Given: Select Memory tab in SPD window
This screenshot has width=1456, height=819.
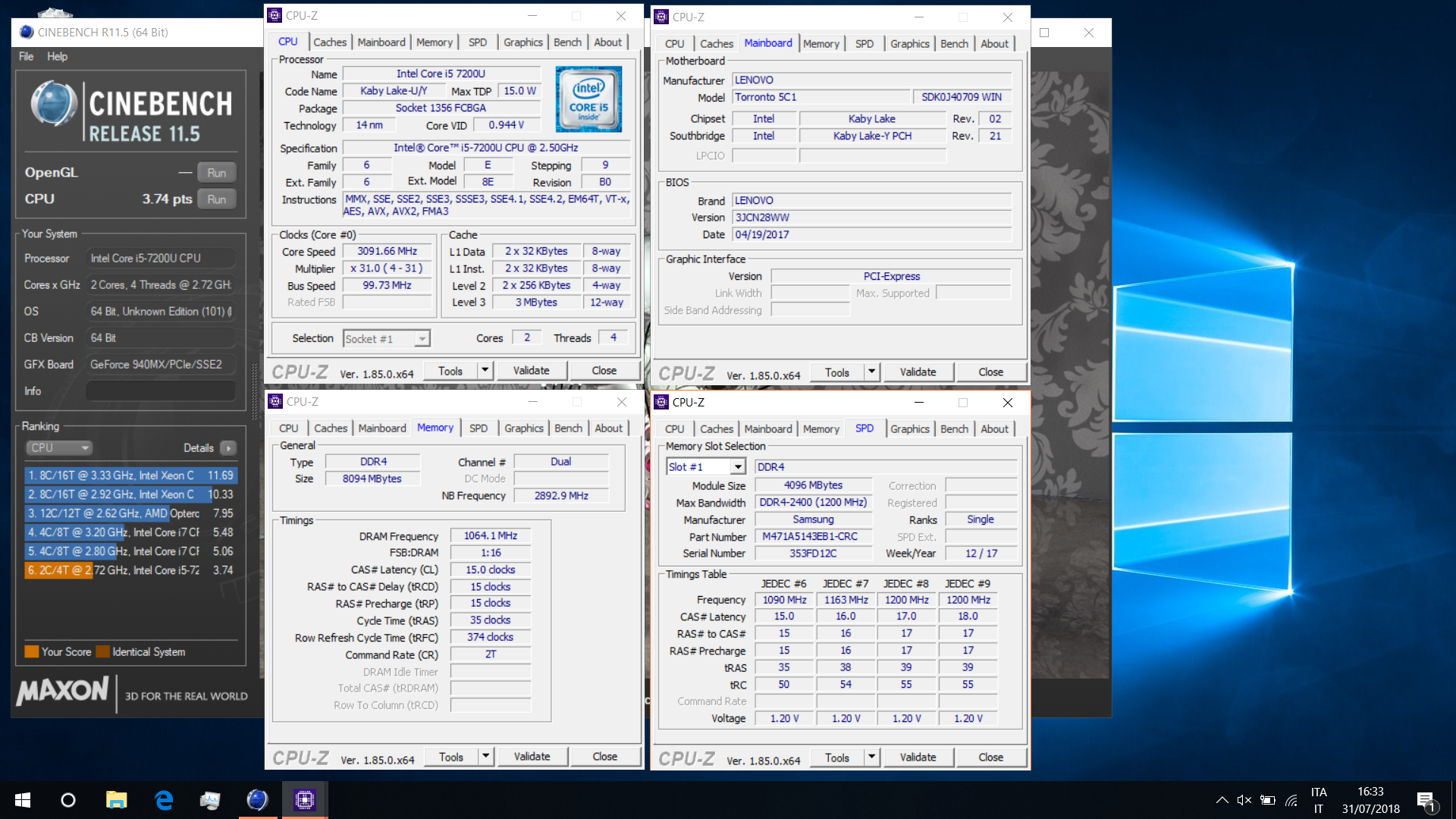Looking at the screenshot, I should 821,429.
